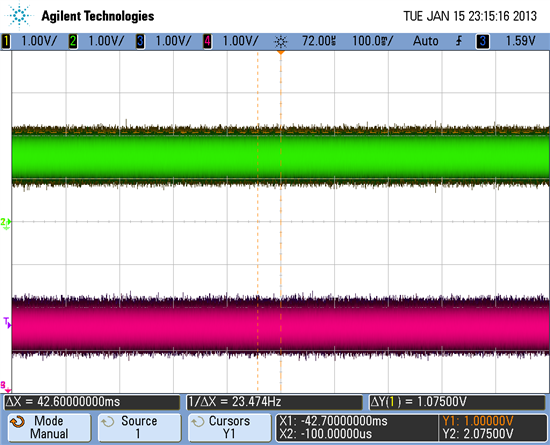Click the 100.0ms time-per-division setting

(x=373, y=41)
